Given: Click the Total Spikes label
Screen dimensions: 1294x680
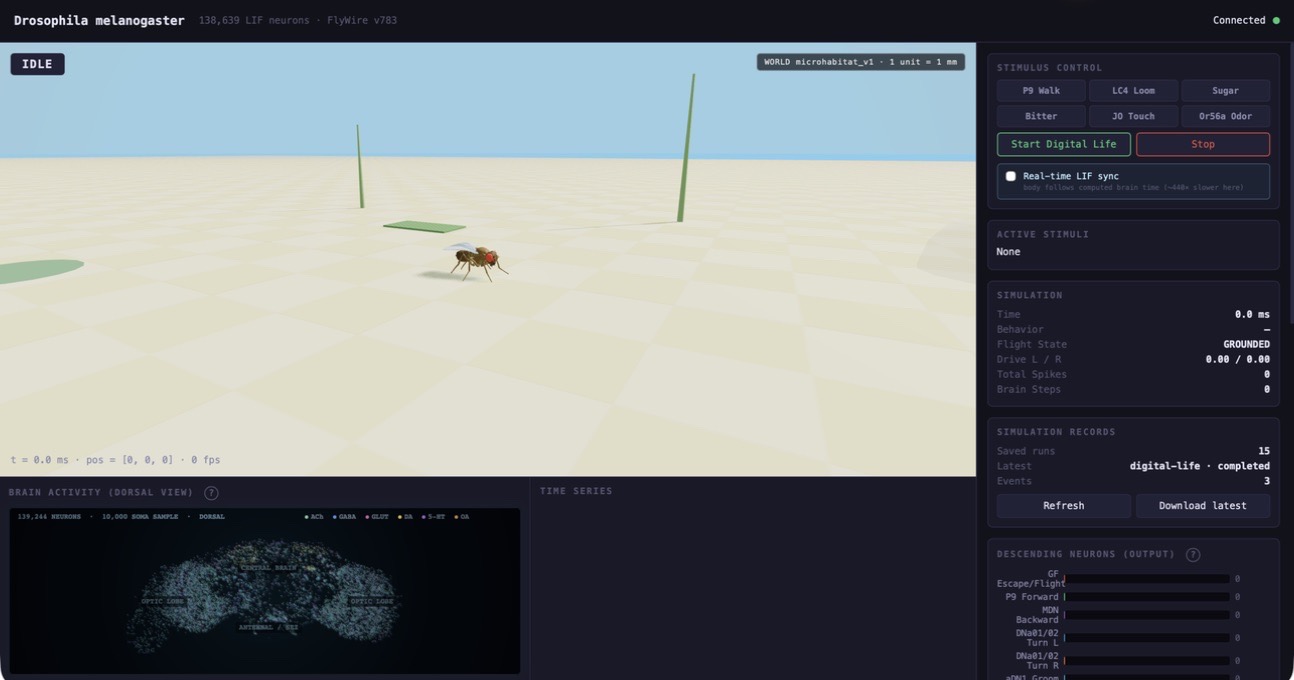Looking at the screenshot, I should [1029, 374].
